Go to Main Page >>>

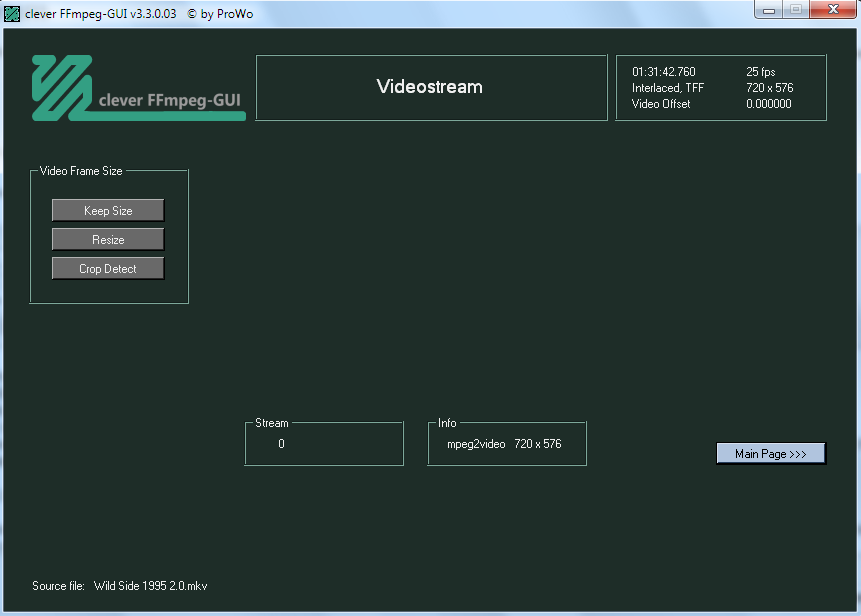click(x=770, y=453)
